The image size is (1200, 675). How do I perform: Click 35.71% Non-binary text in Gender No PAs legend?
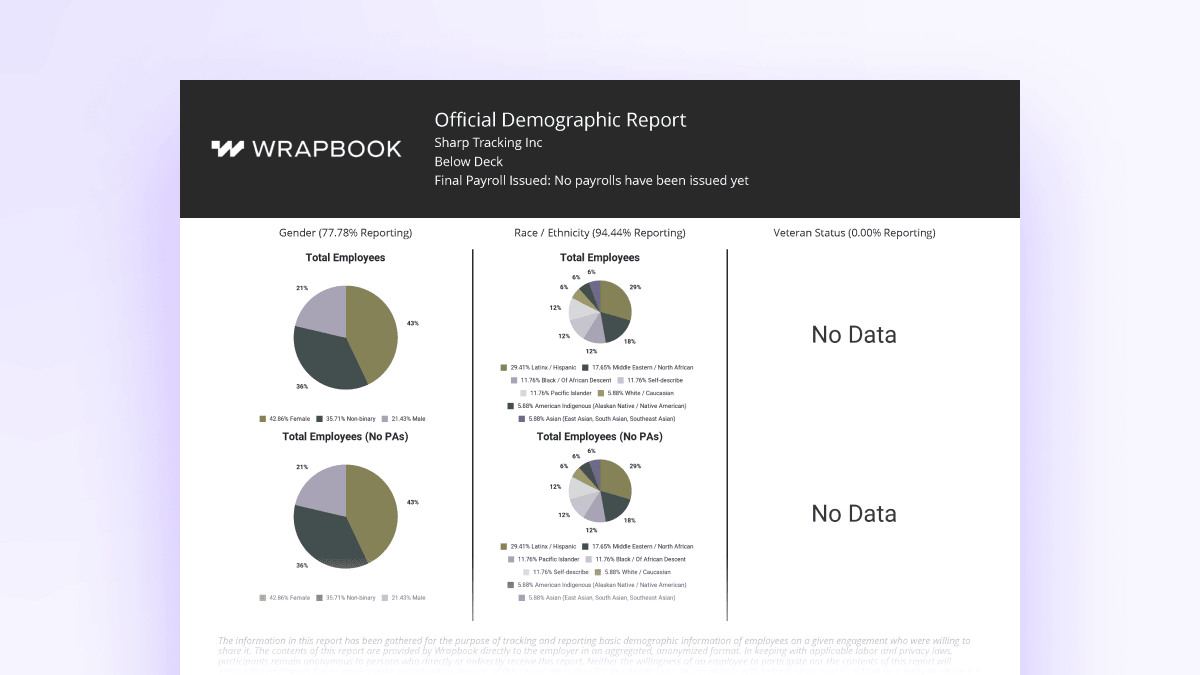pyautogui.click(x=351, y=598)
